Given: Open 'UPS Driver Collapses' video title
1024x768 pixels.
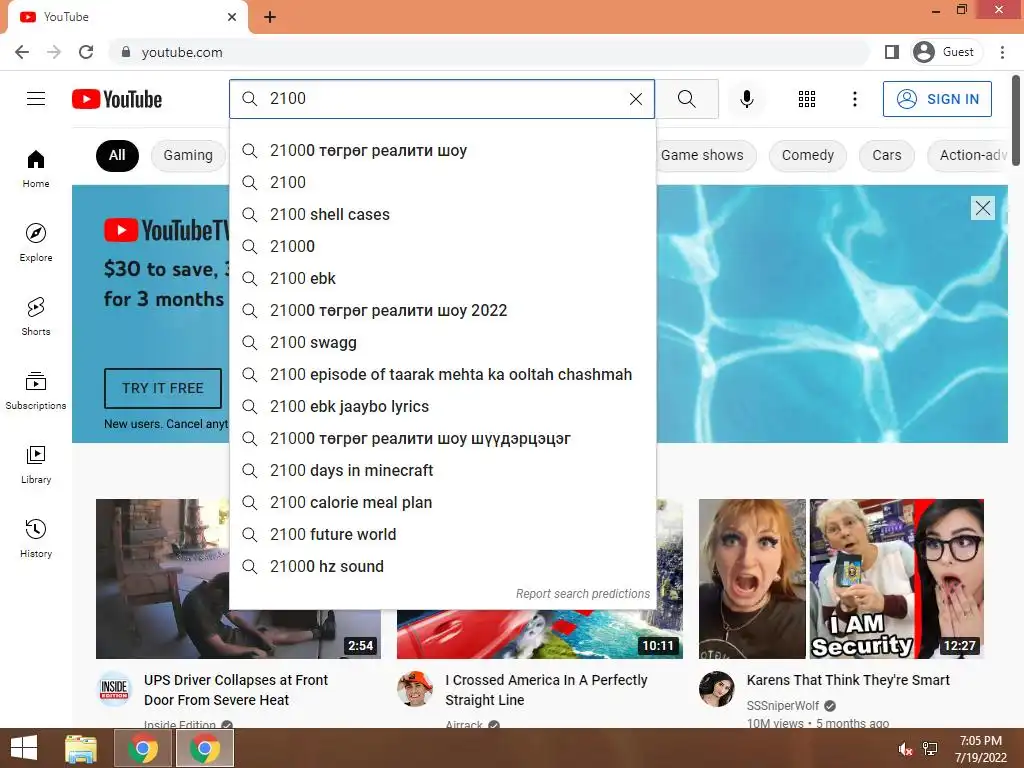Looking at the screenshot, I should pos(236,690).
